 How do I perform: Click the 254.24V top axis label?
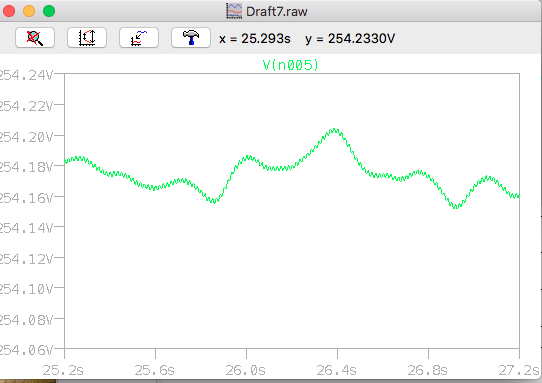tap(26, 75)
